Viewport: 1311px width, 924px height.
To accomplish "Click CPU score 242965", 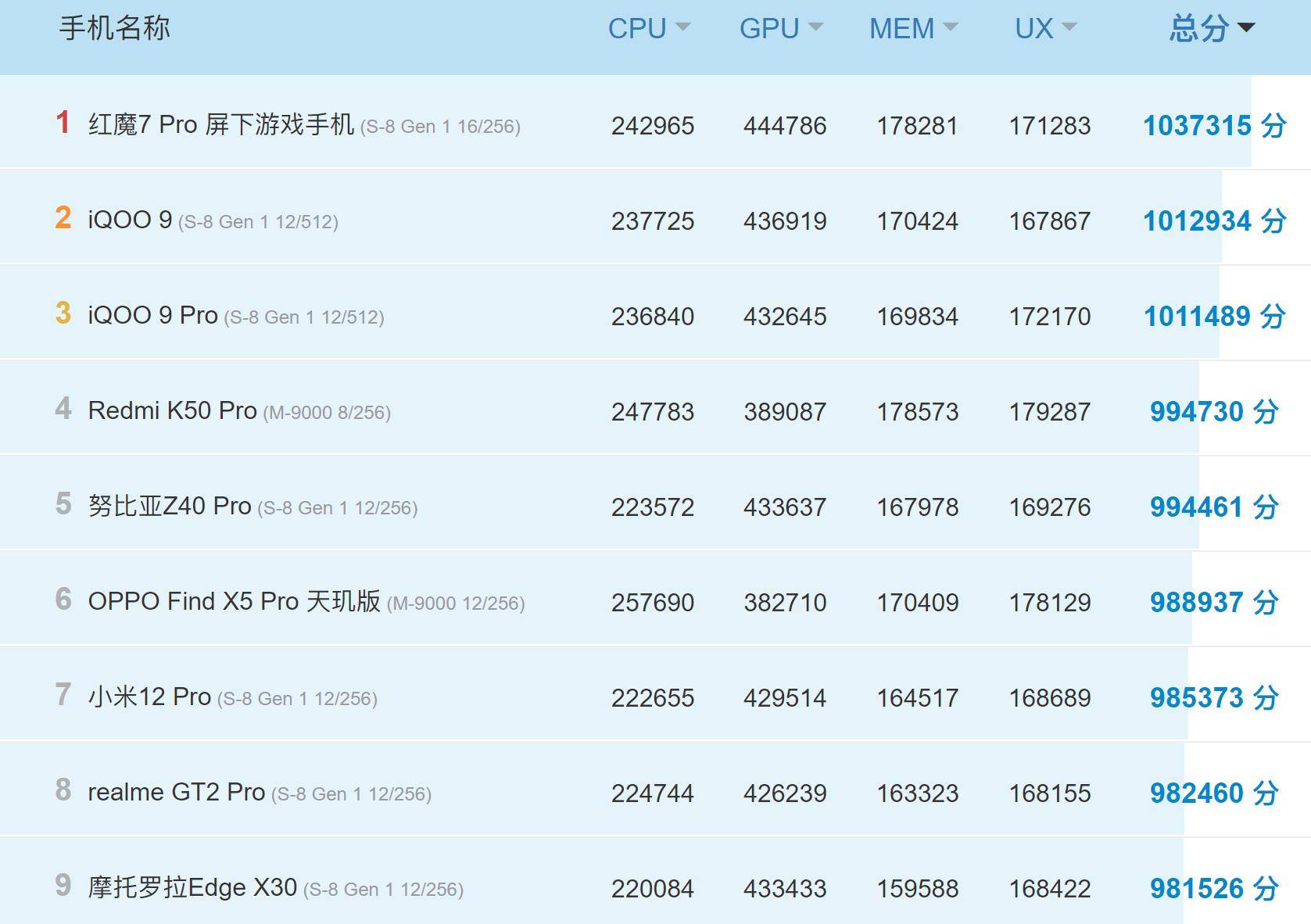I will point(653,126).
